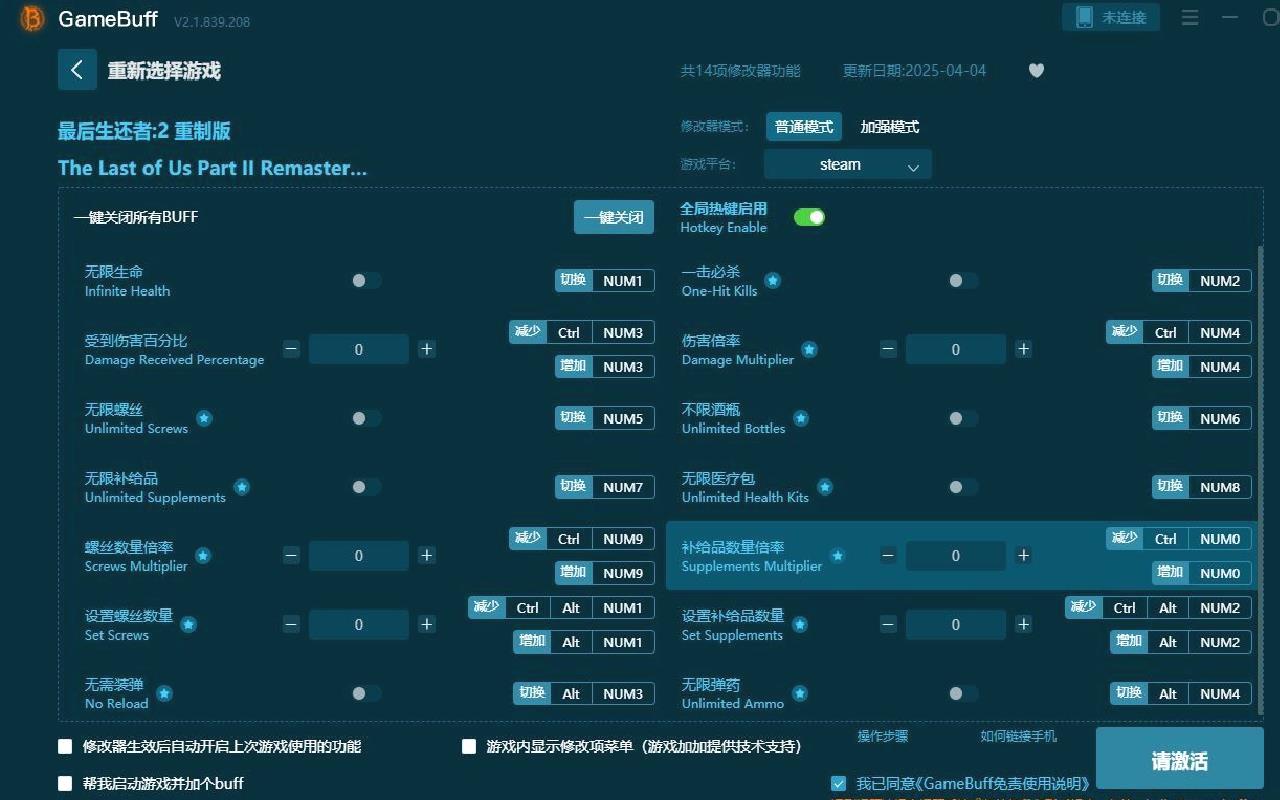The height and width of the screenshot is (800, 1280).
Task: Uncheck GameBuff disclaimer agreement checkbox
Action: (x=838, y=783)
